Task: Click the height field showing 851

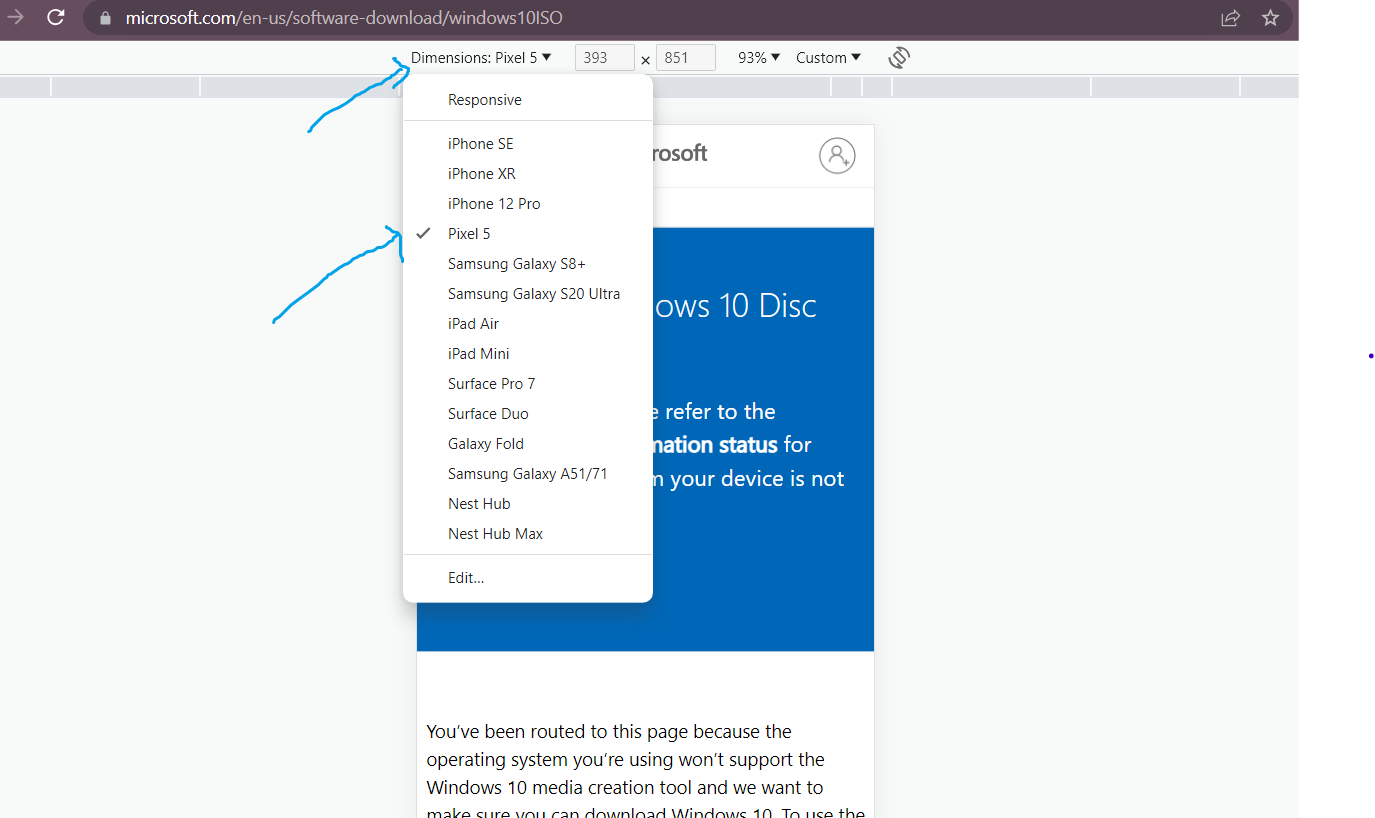Action: [686, 58]
